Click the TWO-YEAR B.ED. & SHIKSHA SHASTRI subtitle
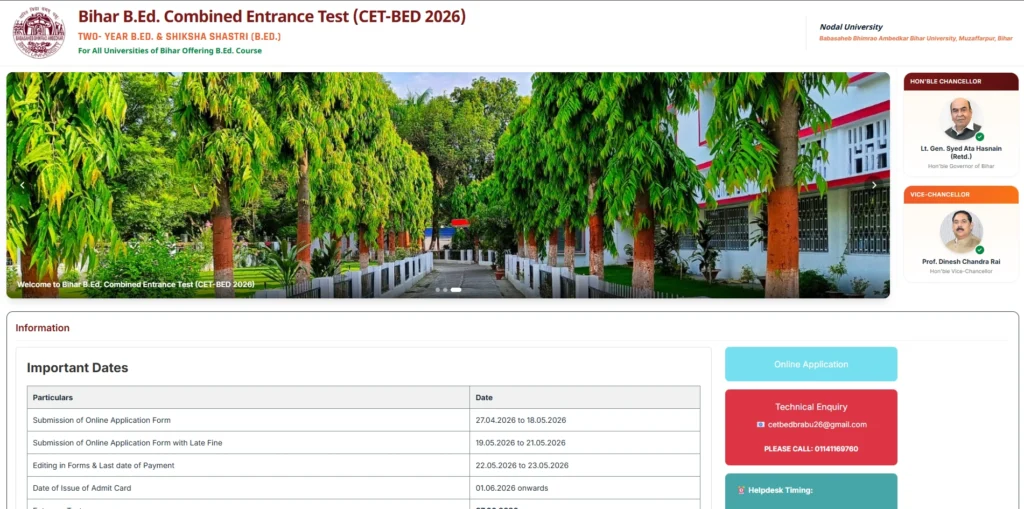This screenshot has height=509, width=1024. [x=180, y=37]
